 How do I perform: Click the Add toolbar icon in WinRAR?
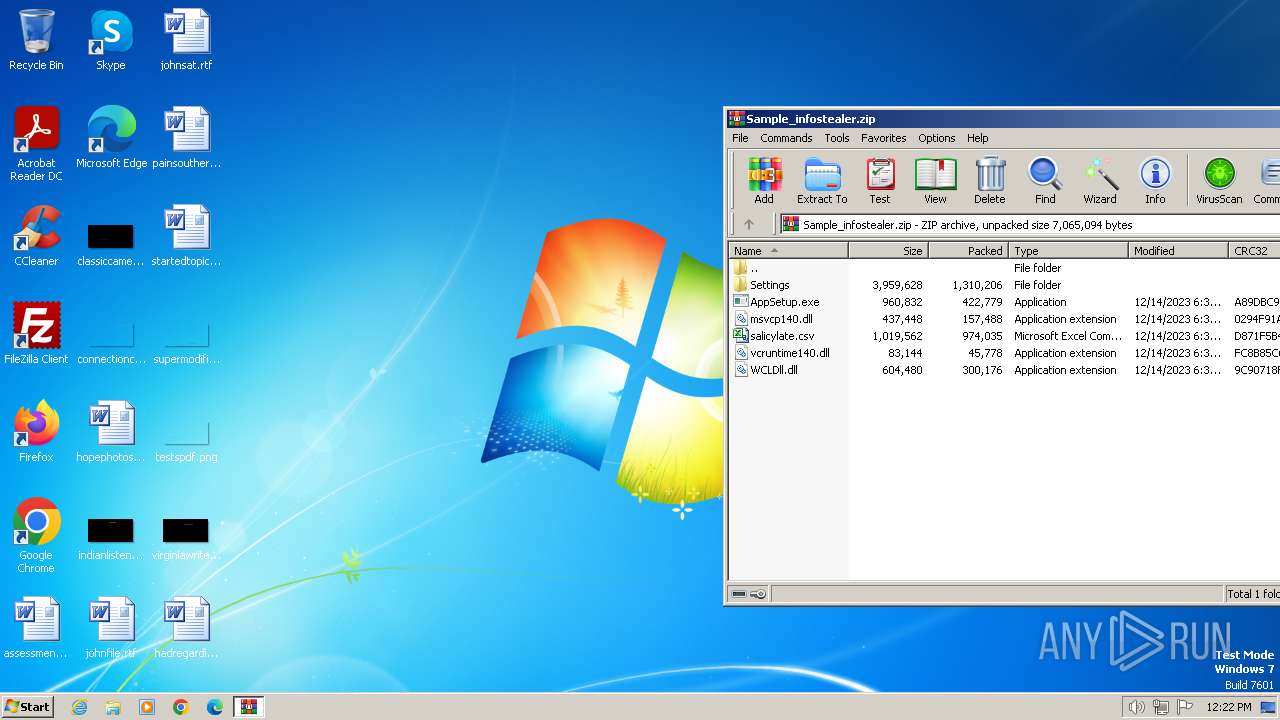(764, 181)
